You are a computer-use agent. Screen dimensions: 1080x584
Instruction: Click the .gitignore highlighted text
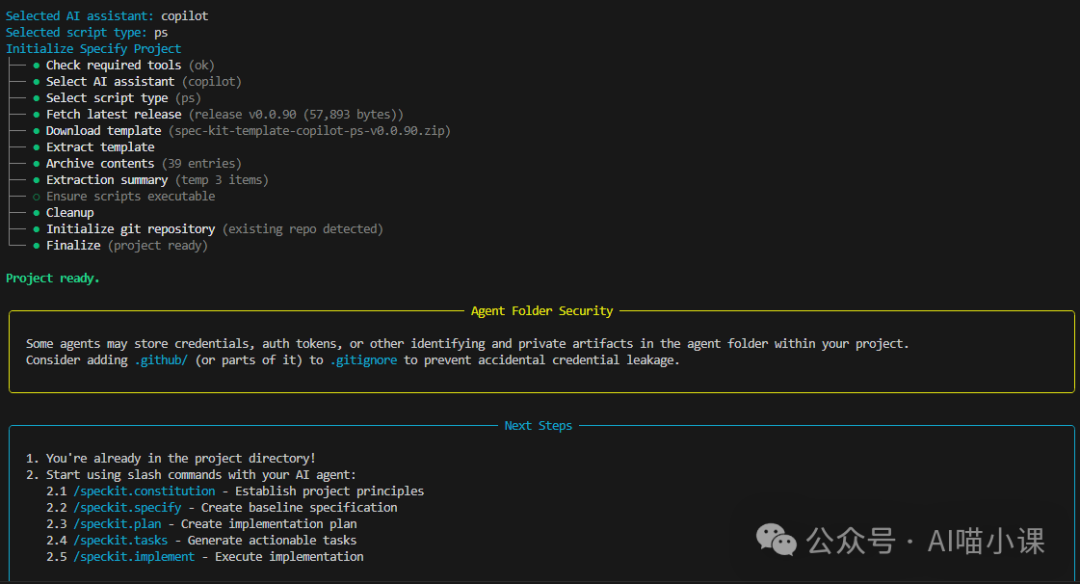(364, 360)
